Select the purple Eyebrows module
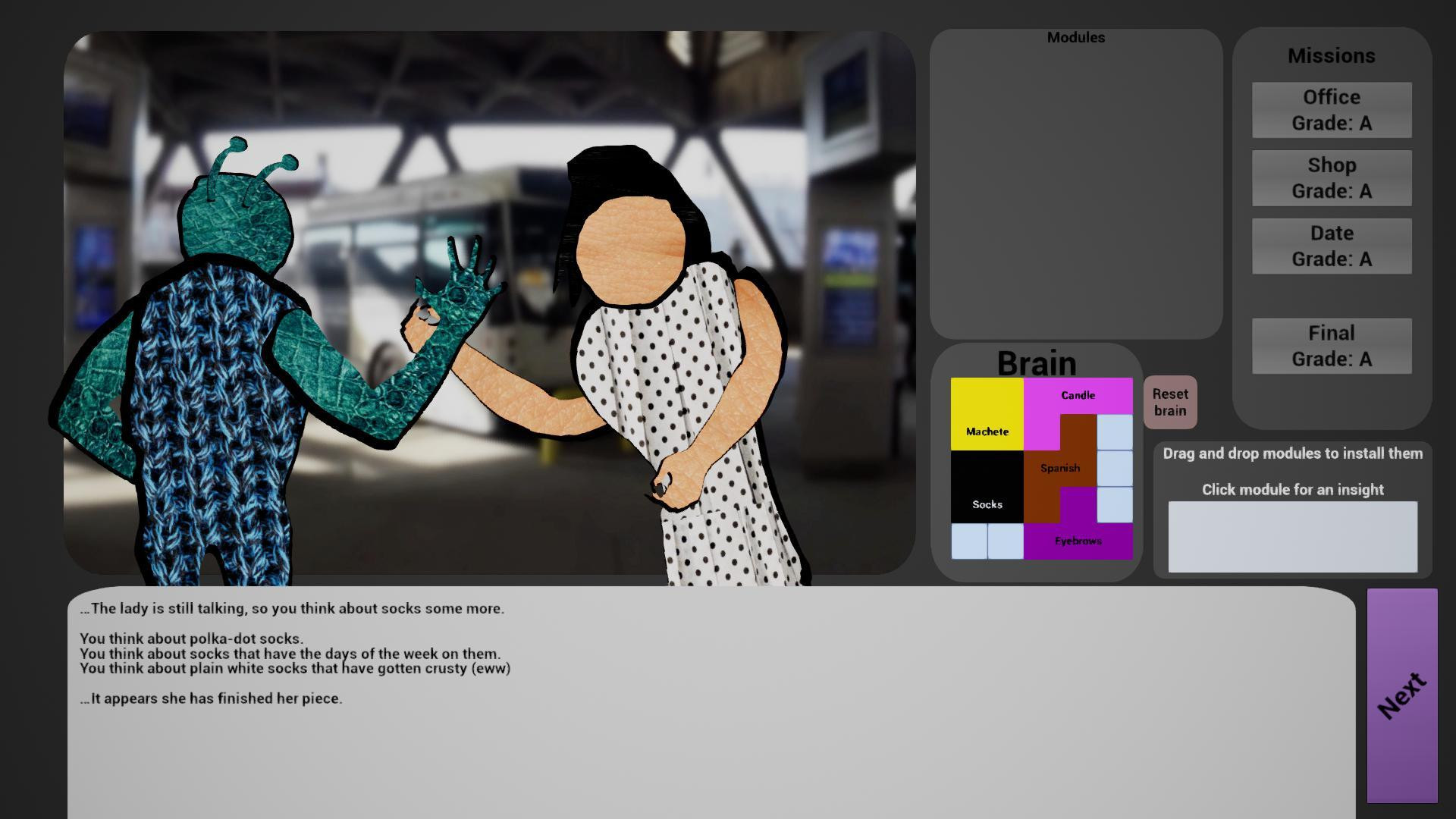1456x819 pixels. [x=1078, y=541]
